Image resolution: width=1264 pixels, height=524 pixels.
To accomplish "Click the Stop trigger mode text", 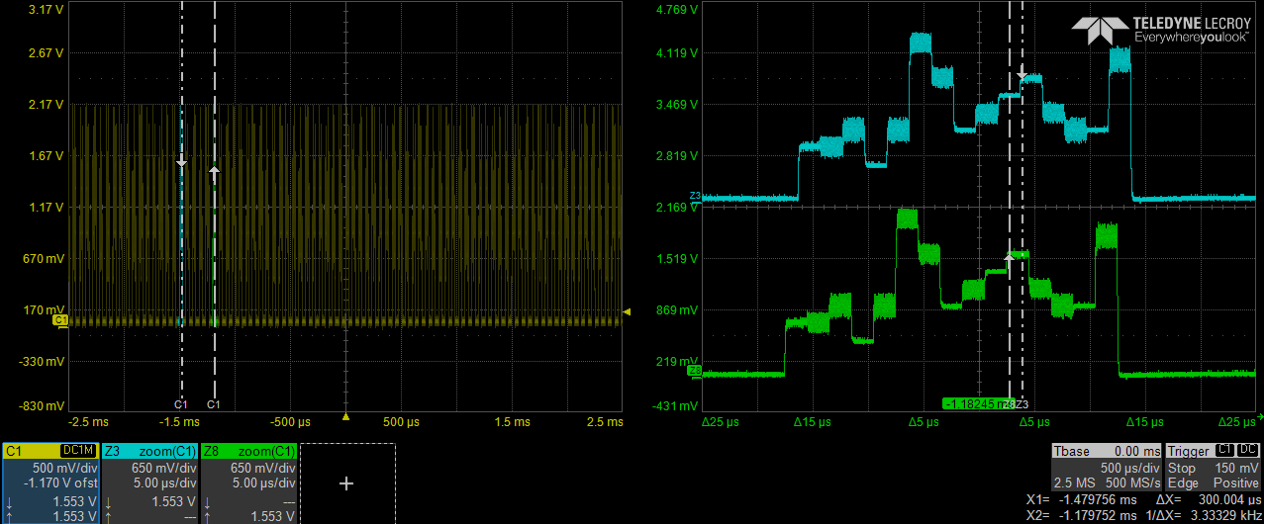I will point(1181,468).
